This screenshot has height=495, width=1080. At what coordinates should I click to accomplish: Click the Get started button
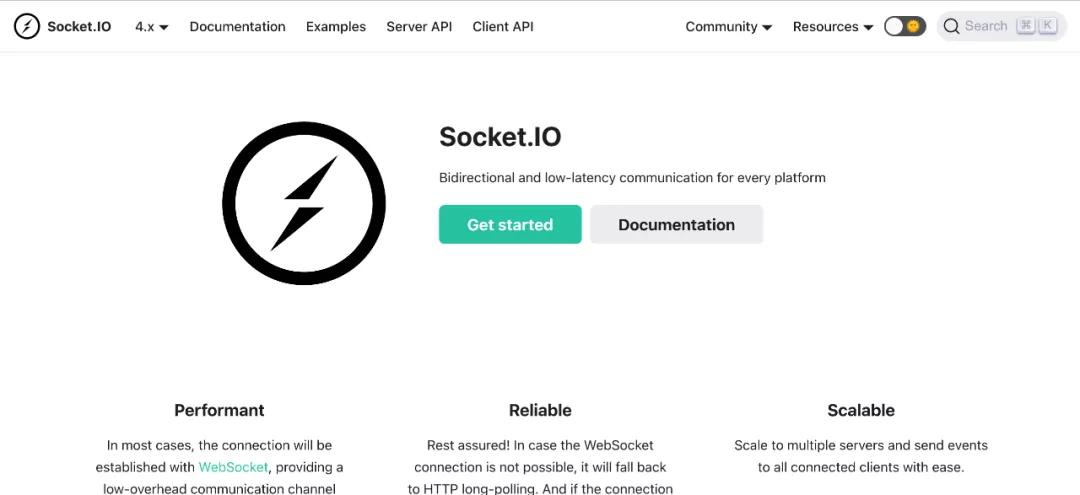[510, 224]
